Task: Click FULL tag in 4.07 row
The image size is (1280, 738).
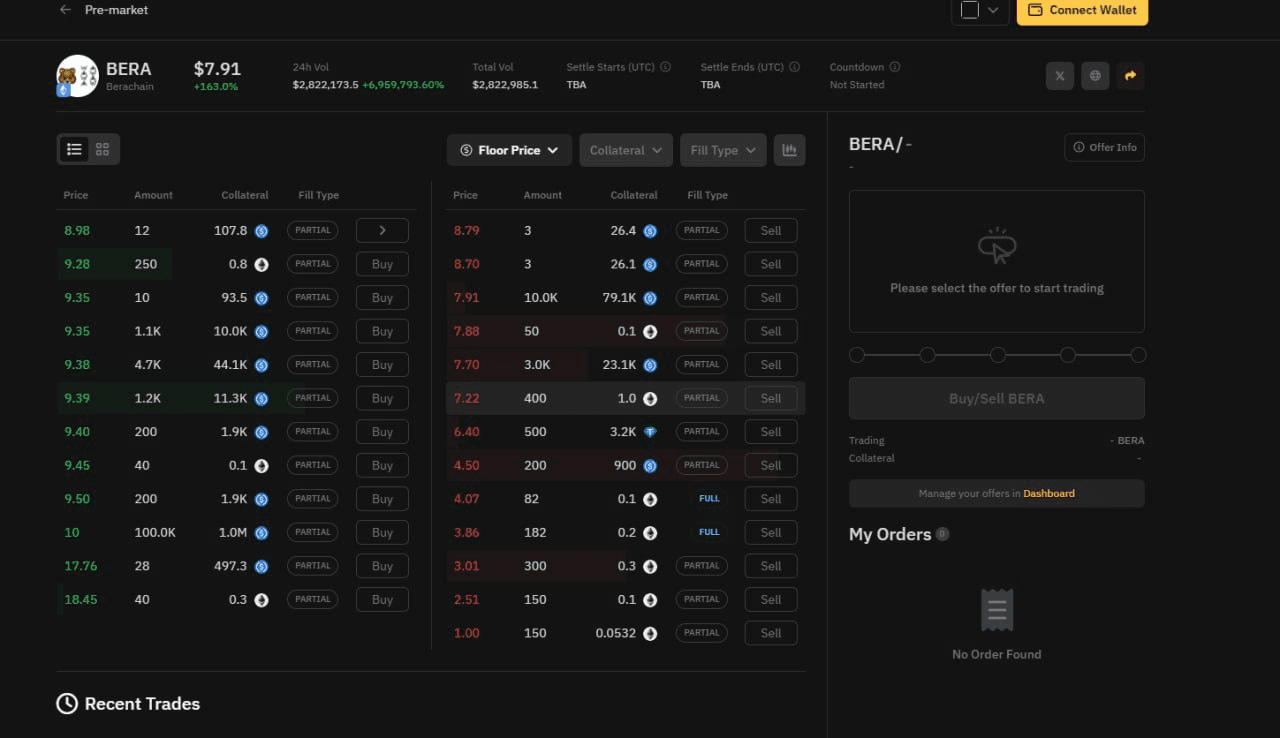Action: pyautogui.click(x=709, y=498)
